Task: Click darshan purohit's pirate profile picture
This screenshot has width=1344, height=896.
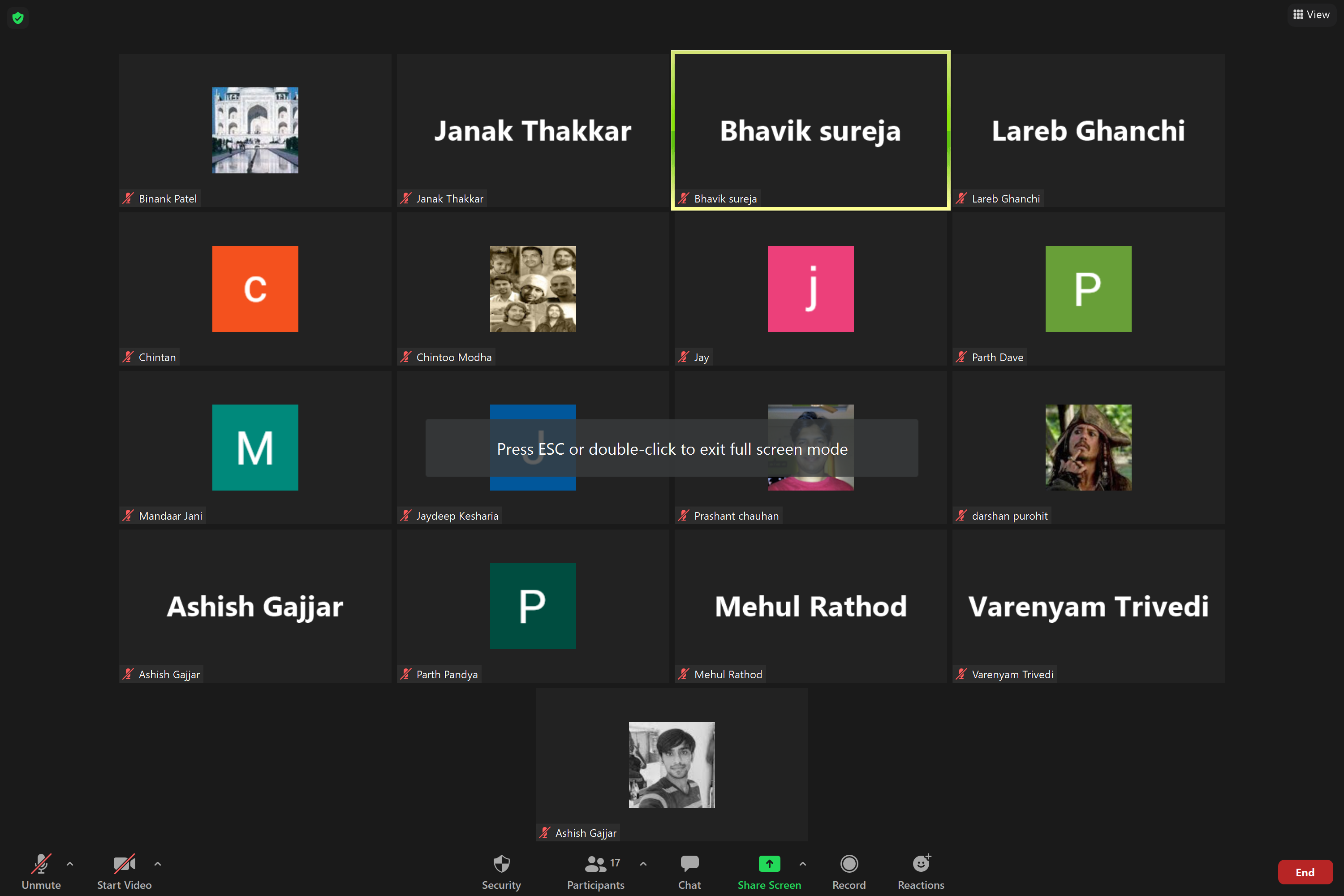Action: coord(1088,448)
